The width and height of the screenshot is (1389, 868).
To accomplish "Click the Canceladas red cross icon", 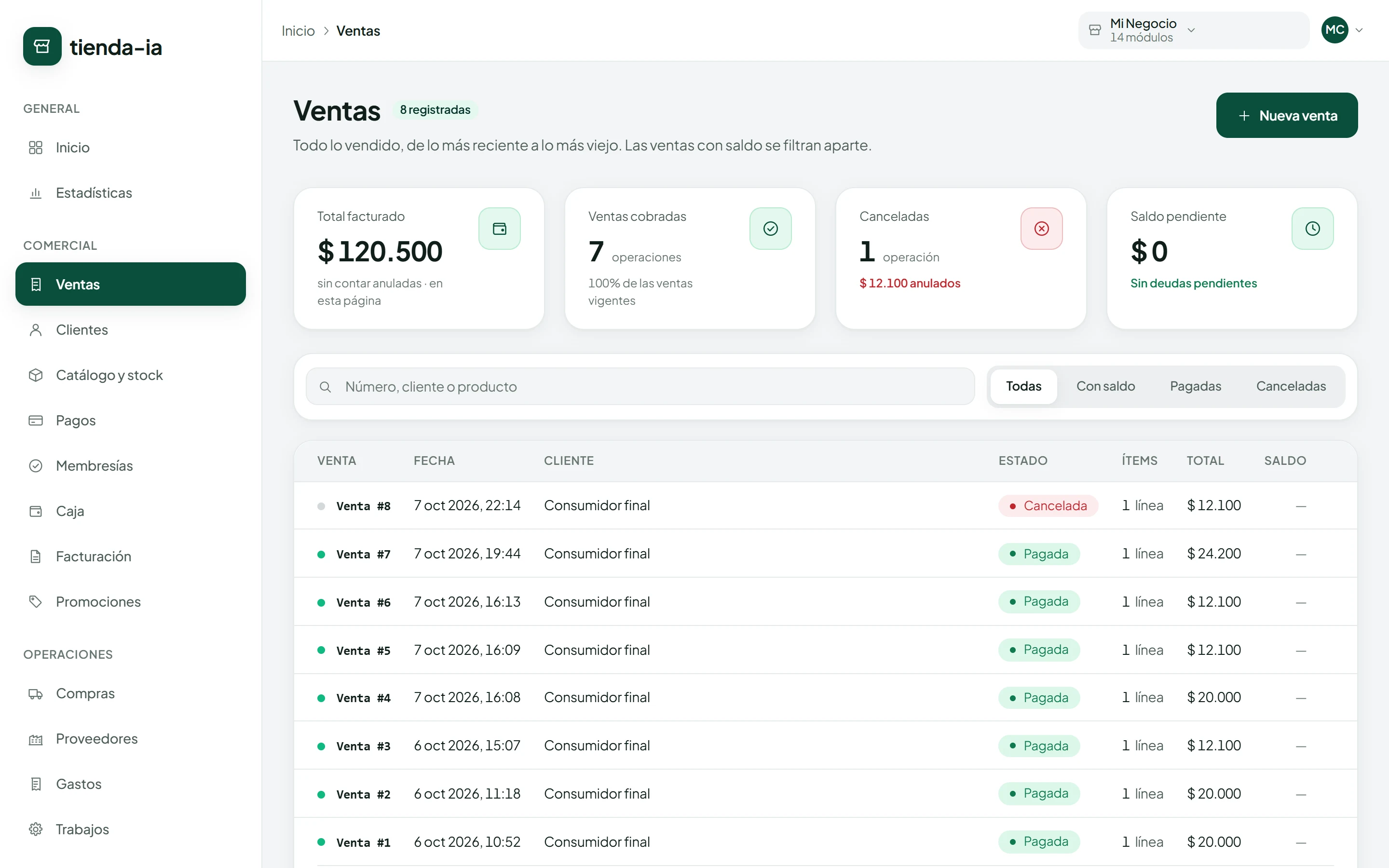I will [x=1041, y=229].
